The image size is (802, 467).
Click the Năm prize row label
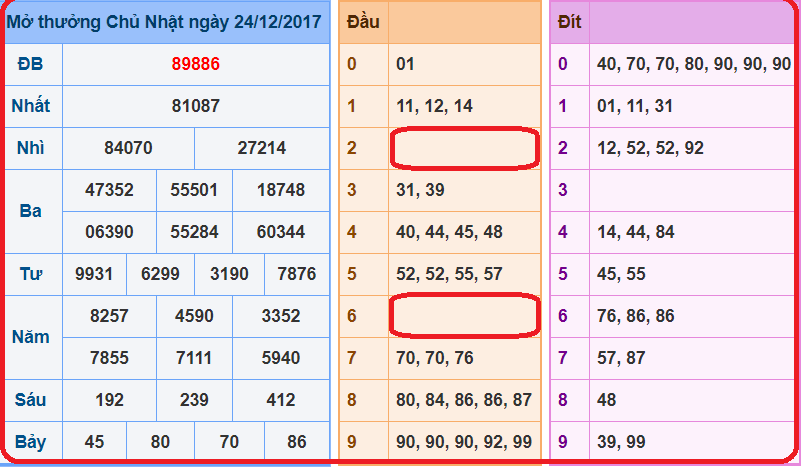[x=31, y=337]
